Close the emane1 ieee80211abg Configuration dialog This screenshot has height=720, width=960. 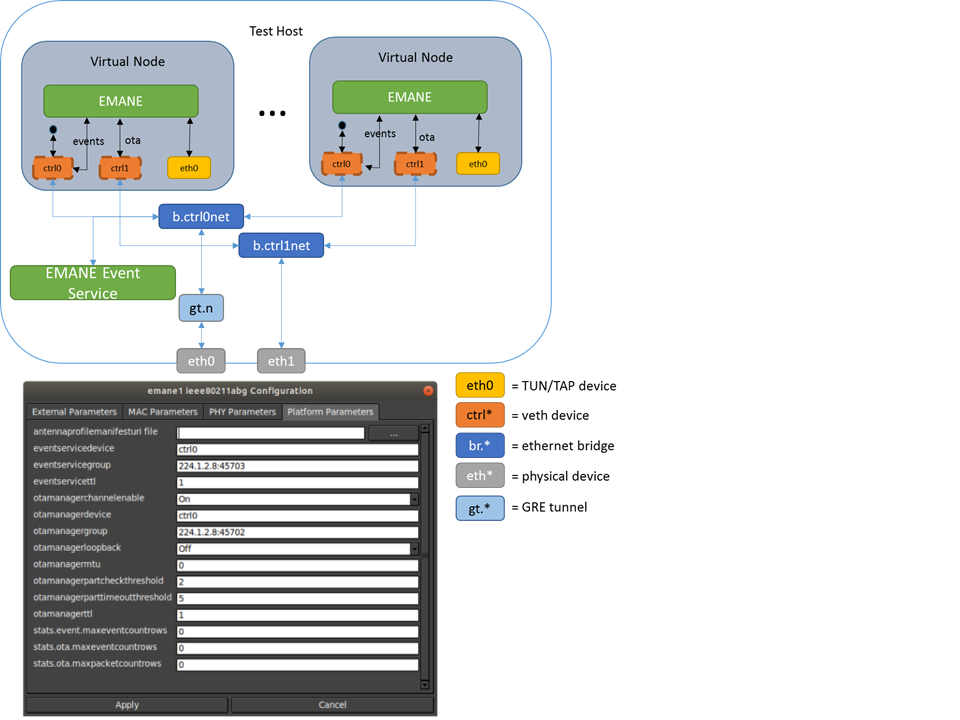click(x=428, y=391)
